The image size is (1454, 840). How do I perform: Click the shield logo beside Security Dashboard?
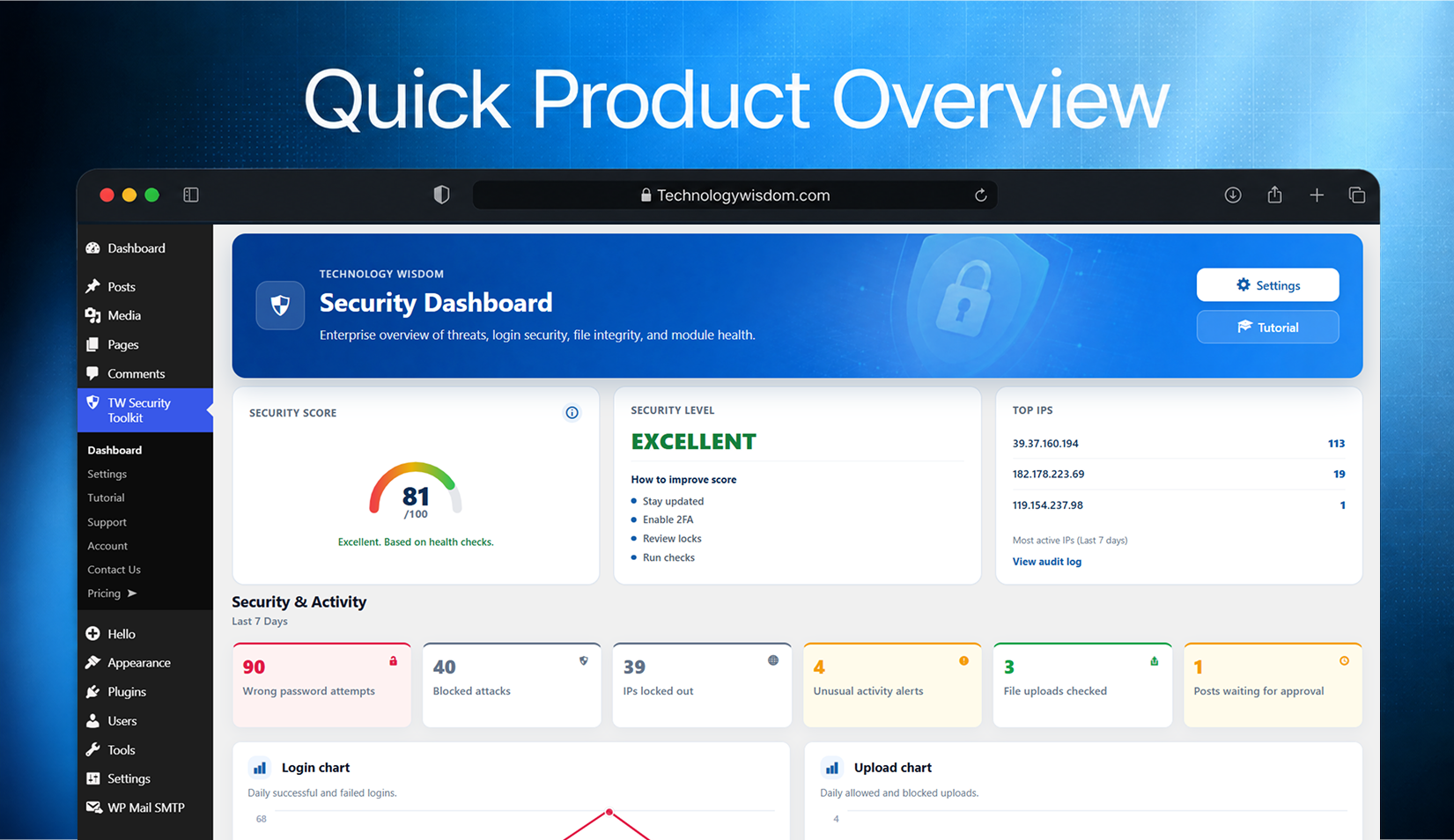pos(280,306)
